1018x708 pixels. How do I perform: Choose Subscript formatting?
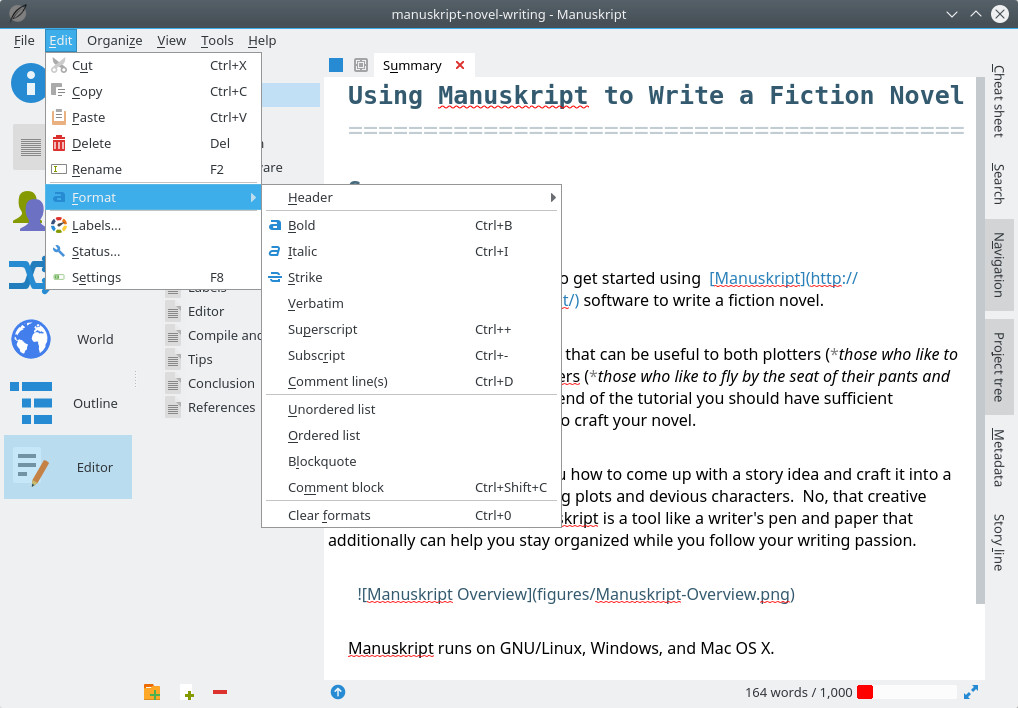(412, 355)
